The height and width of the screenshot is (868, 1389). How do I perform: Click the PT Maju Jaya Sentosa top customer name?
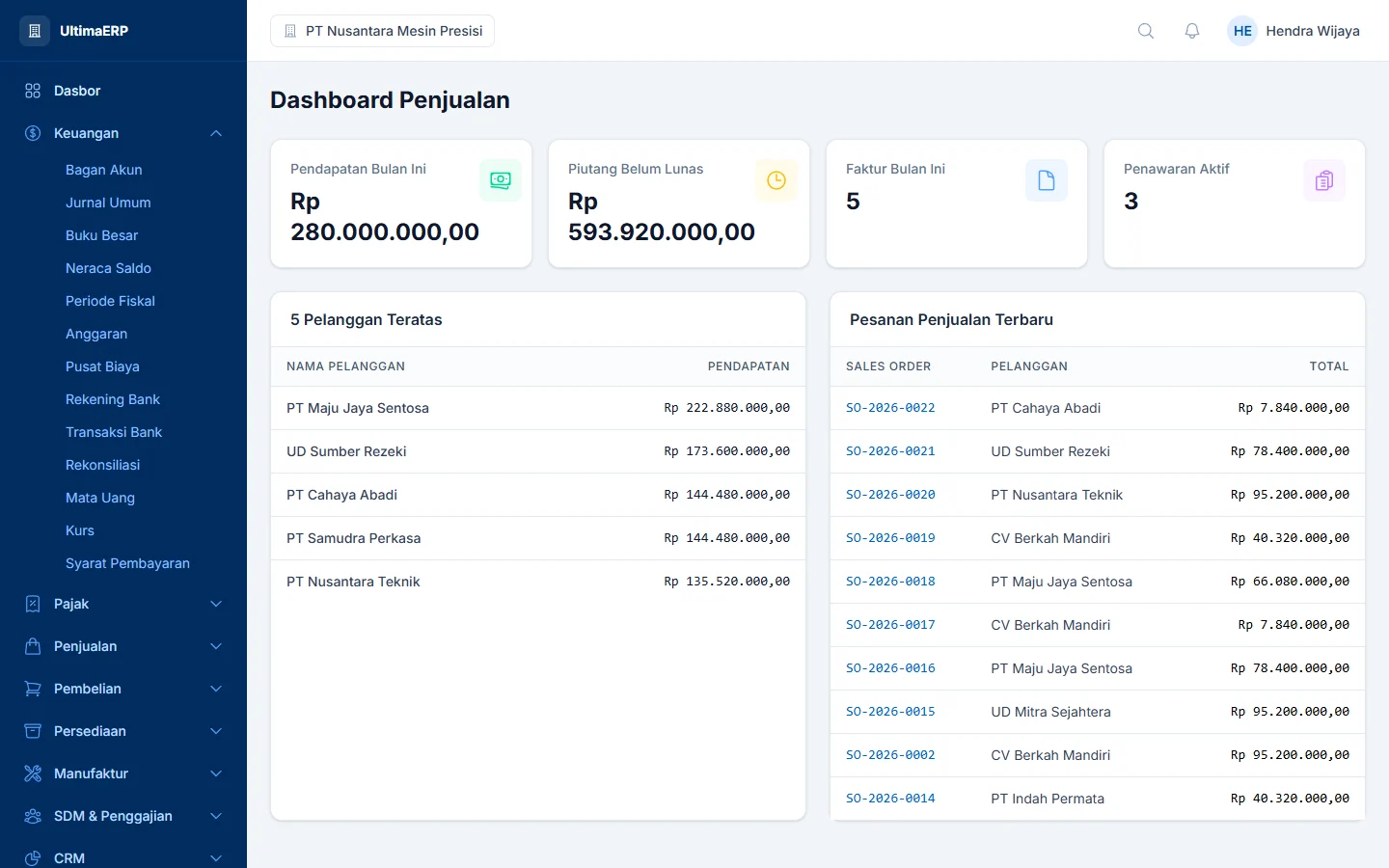(358, 408)
